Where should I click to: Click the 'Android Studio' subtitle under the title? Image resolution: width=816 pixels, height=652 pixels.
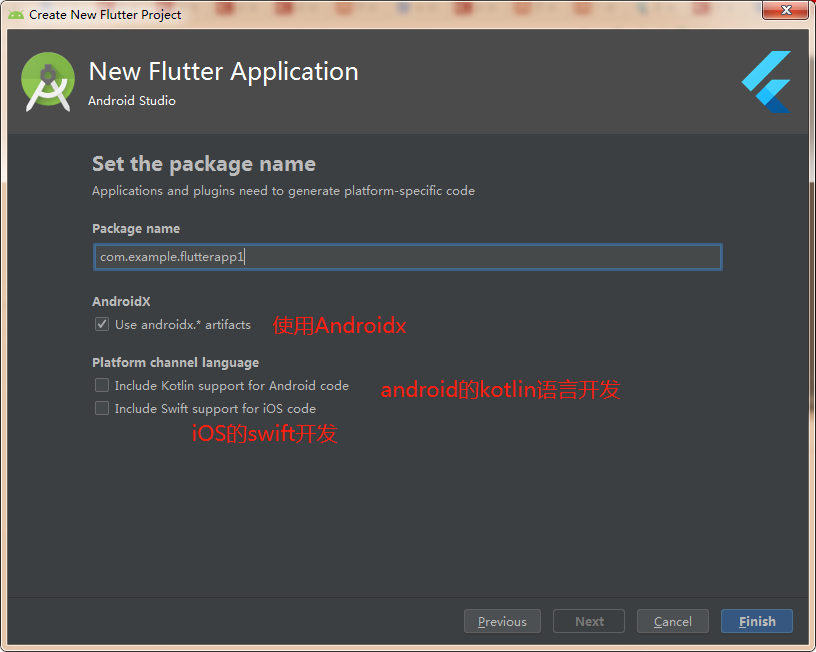point(132,100)
